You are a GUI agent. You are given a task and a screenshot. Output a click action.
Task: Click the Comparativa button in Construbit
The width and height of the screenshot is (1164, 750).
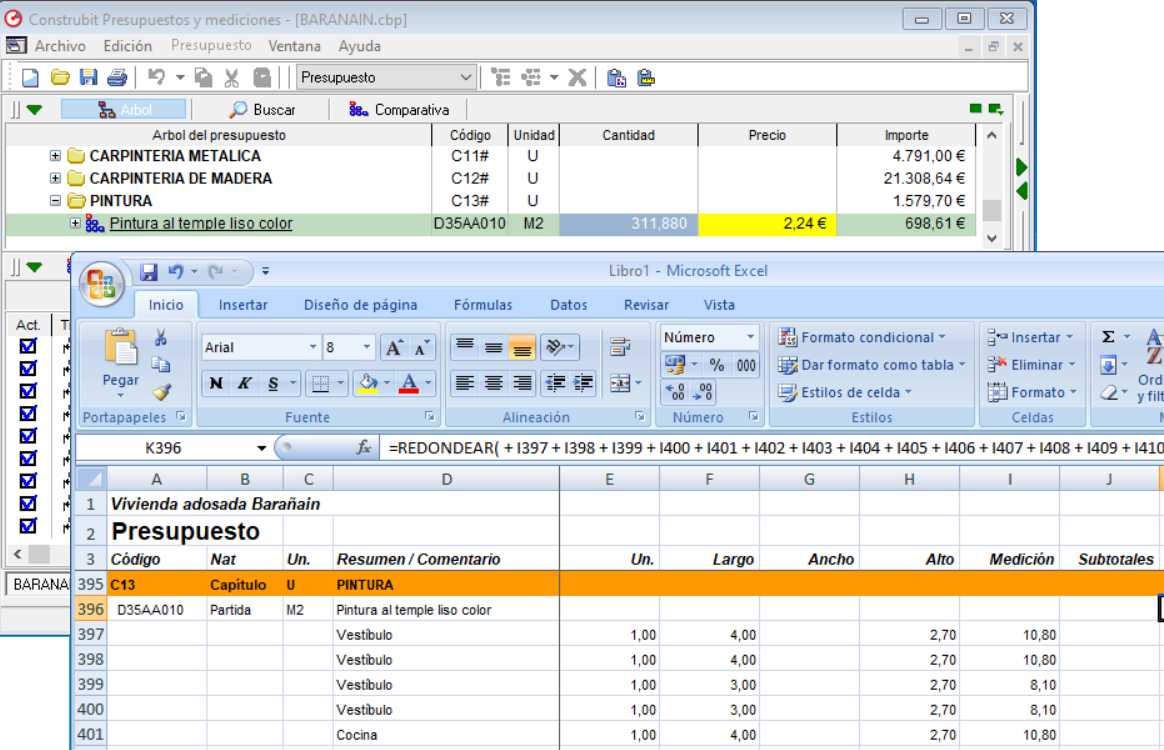(x=399, y=110)
